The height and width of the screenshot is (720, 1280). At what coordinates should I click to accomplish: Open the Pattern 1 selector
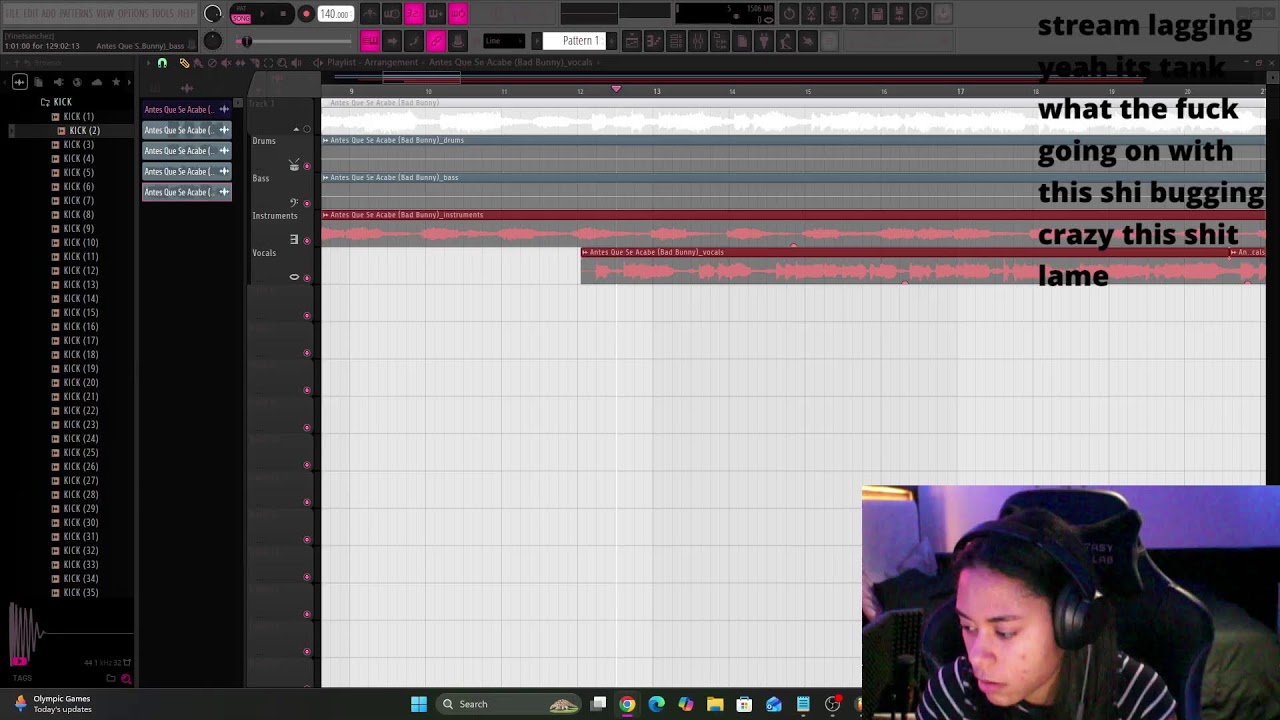576,41
